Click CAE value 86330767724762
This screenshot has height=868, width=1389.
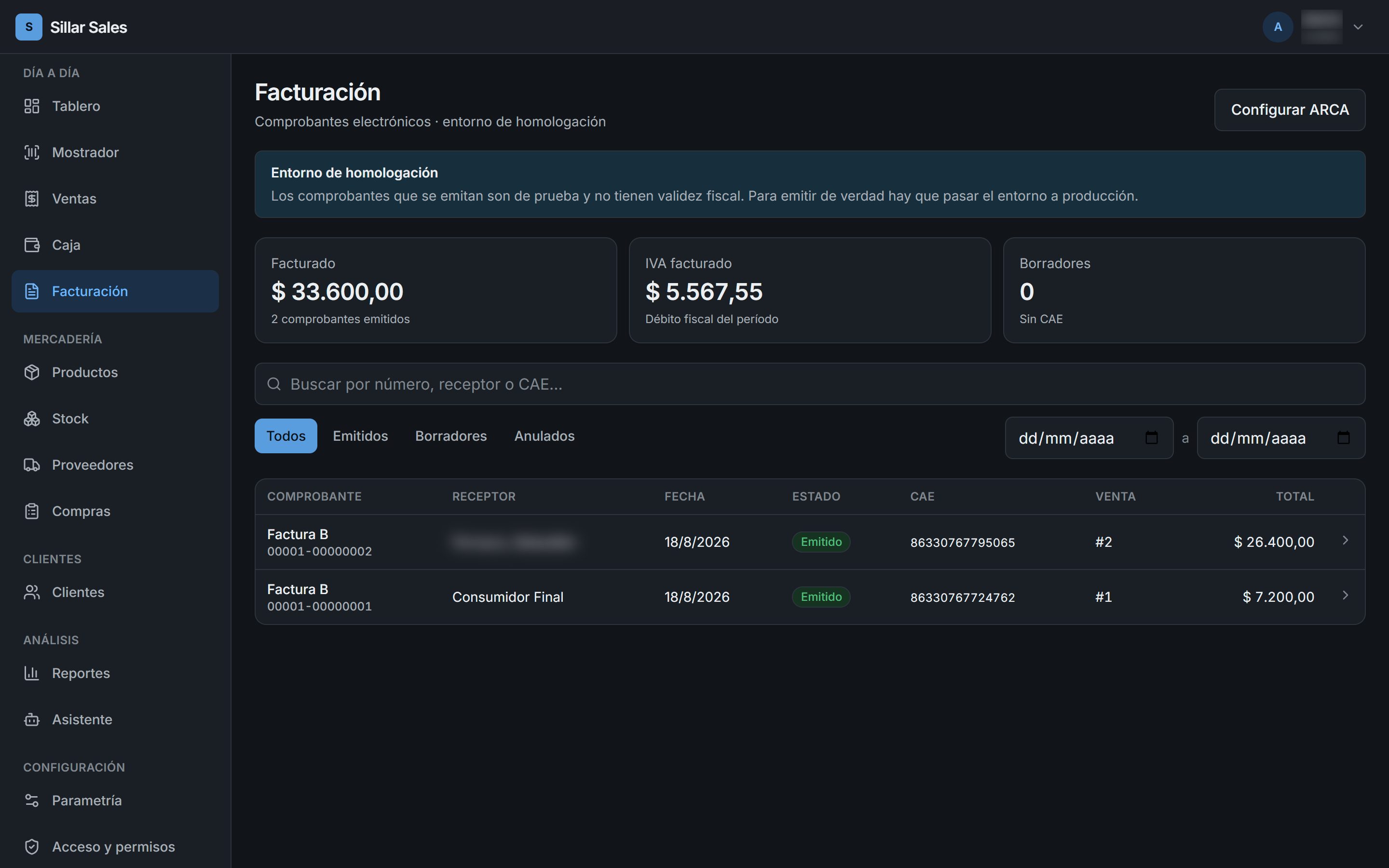[x=963, y=597]
